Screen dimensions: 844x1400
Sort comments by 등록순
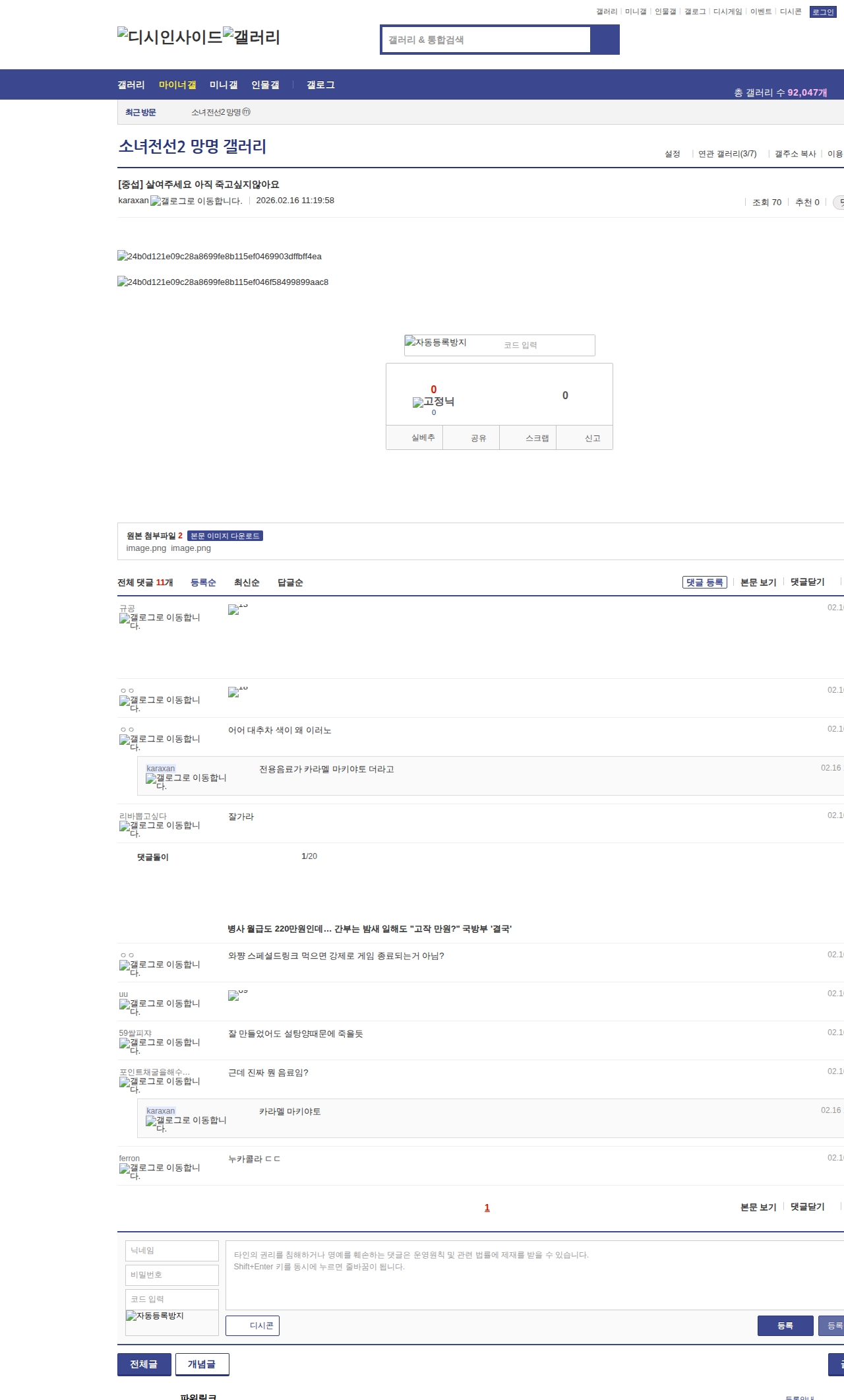(203, 583)
